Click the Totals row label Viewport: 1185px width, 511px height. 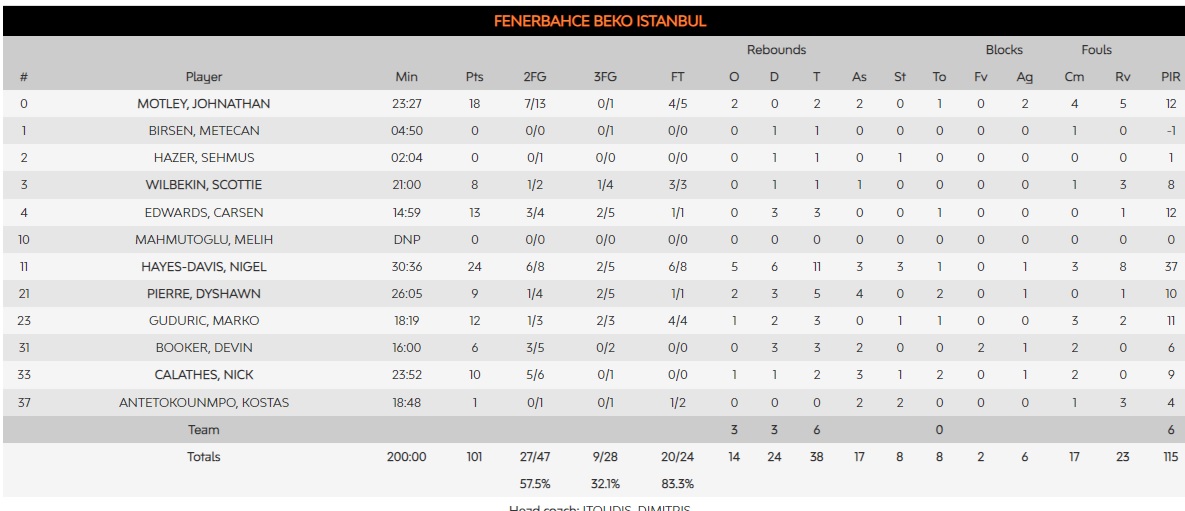click(x=204, y=457)
